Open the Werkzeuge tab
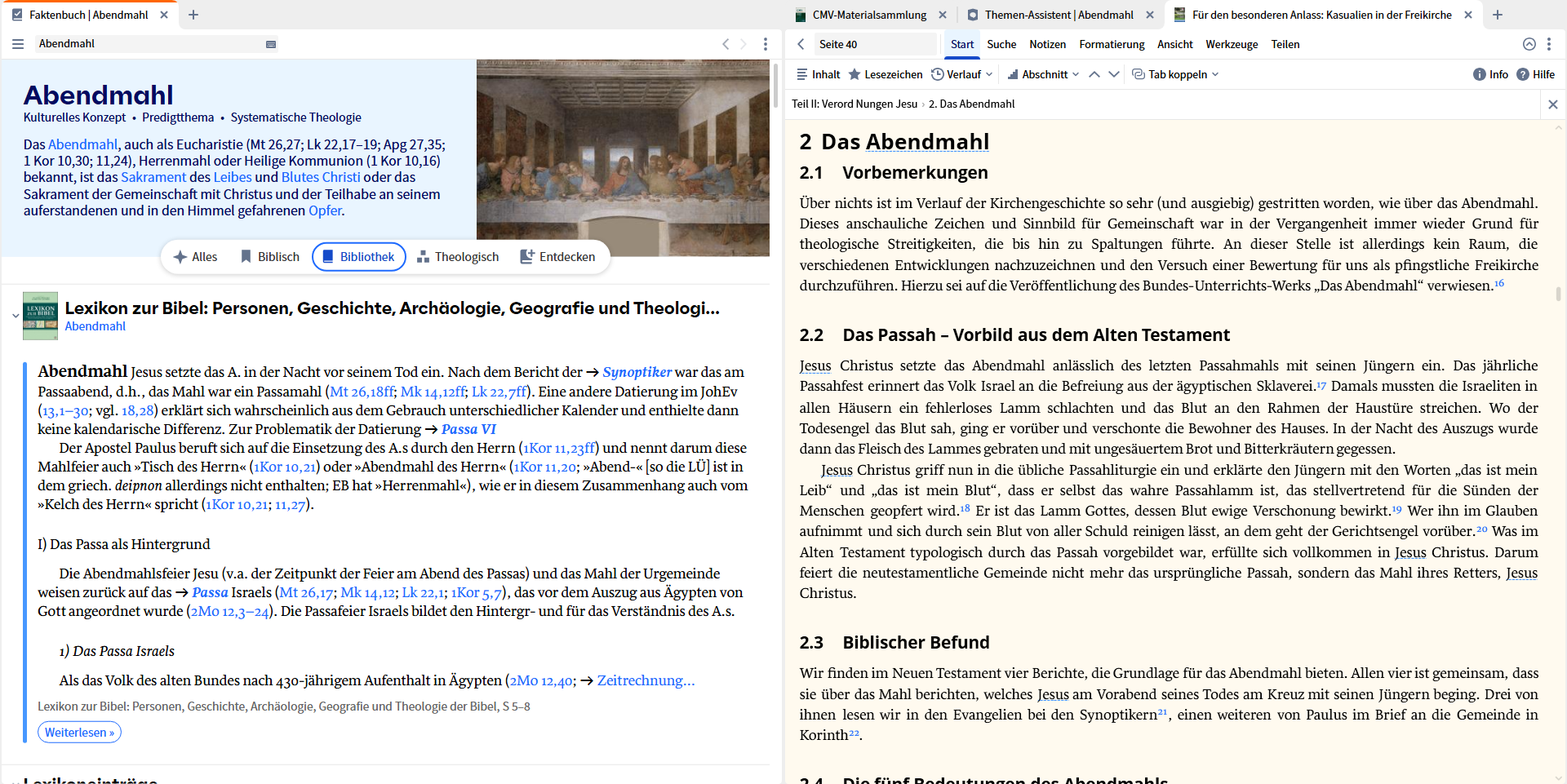This screenshot has height=784, width=1567. (x=1232, y=45)
